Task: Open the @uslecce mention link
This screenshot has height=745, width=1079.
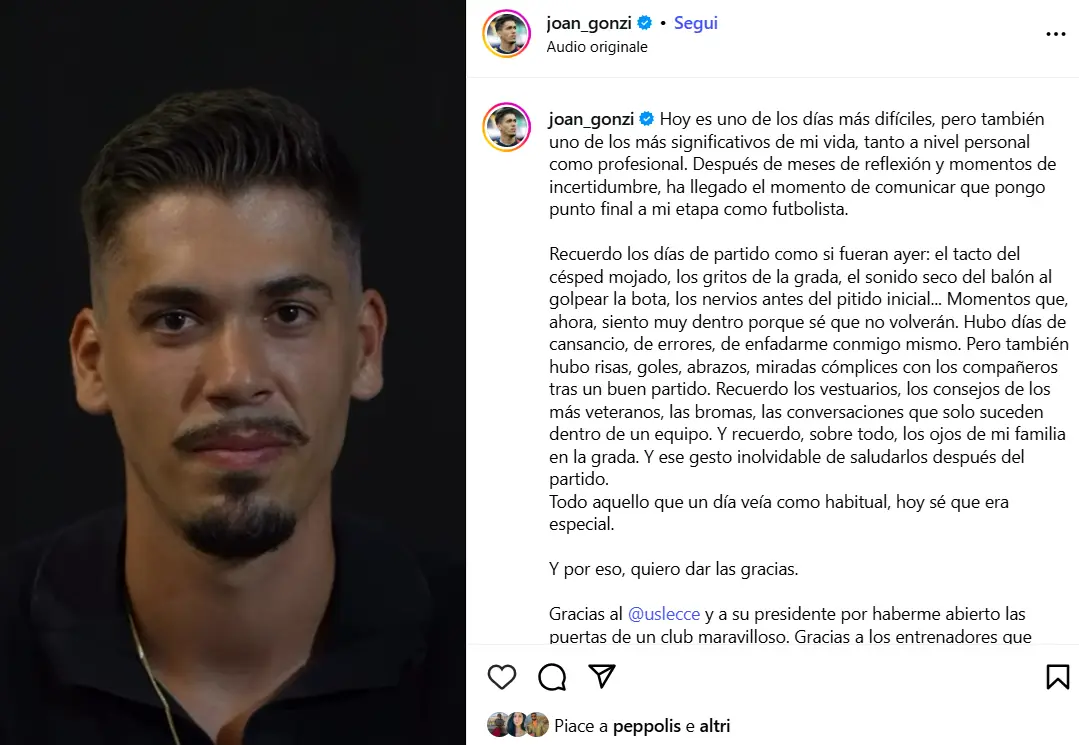Action: click(664, 614)
